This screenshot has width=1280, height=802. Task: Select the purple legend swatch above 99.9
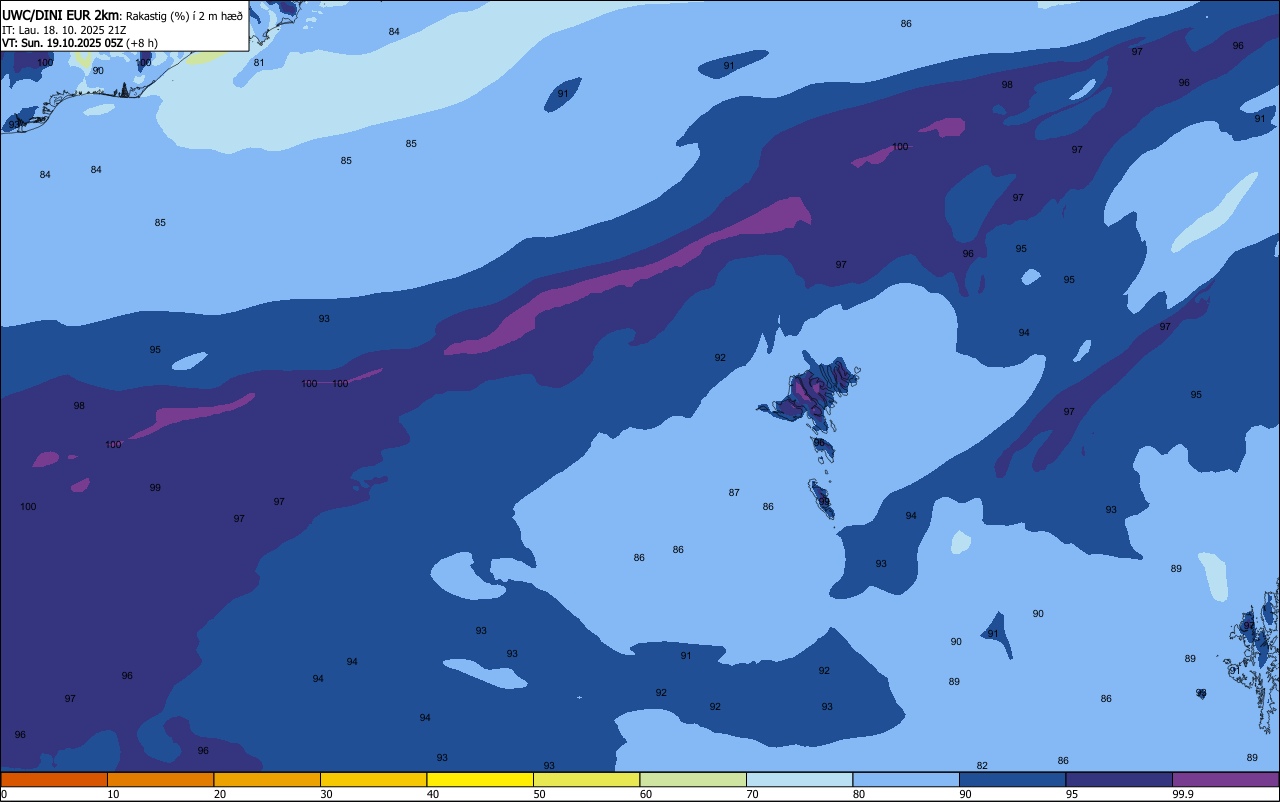(1225, 780)
